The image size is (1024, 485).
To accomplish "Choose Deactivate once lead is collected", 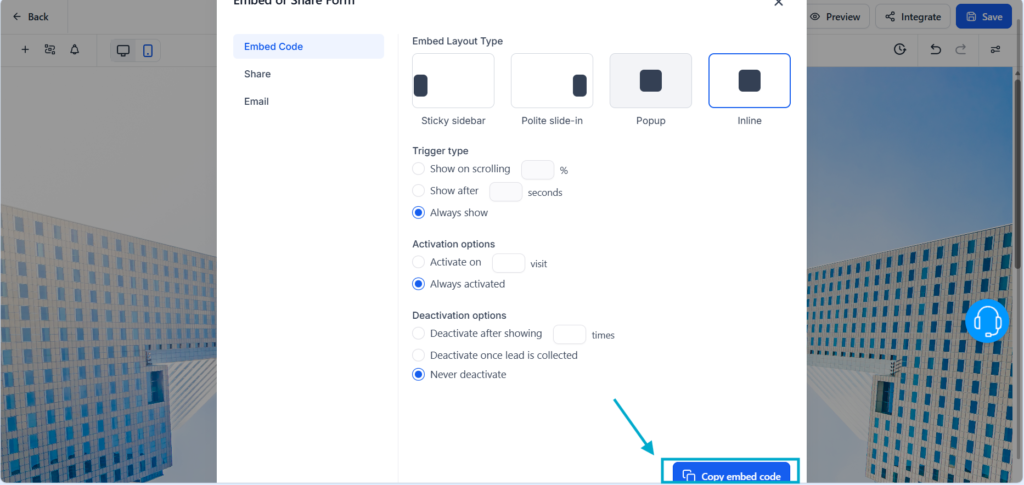I will [419, 355].
